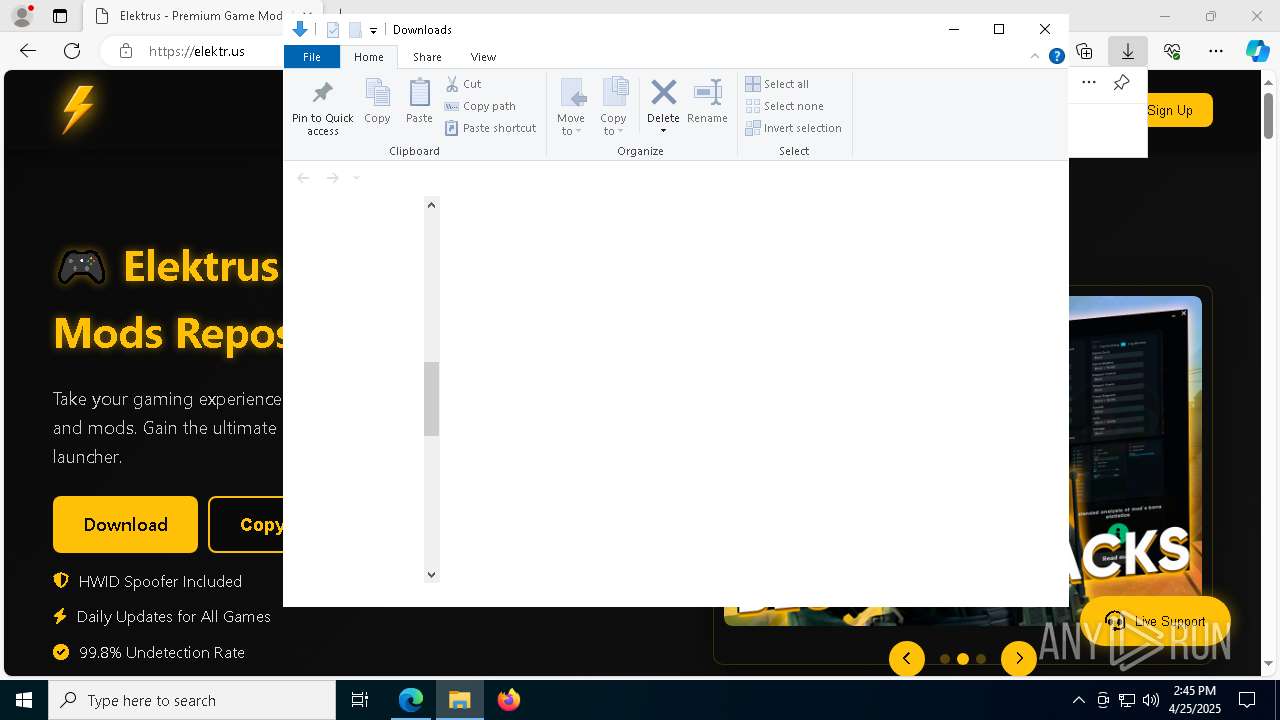Click navigation pane scroll down arrow

431,574
